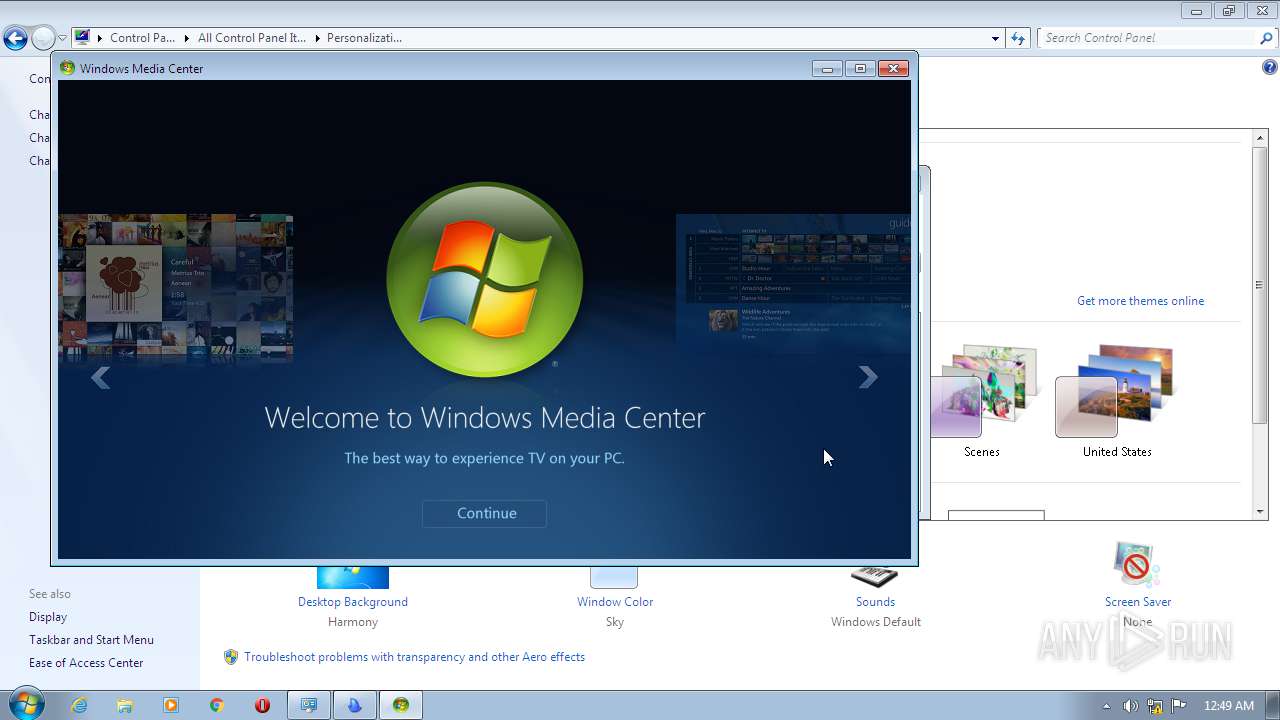
Task: Open address bar history dropdown
Action: click(995, 38)
